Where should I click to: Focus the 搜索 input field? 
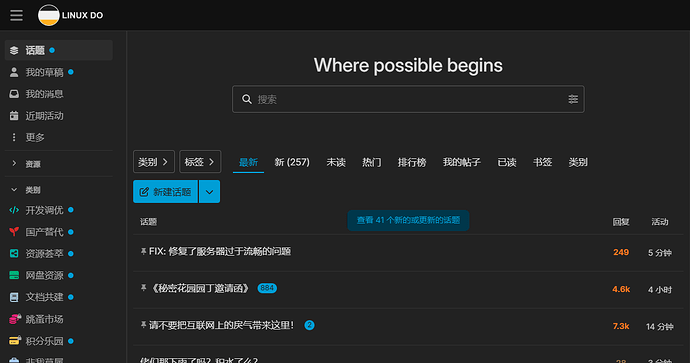(x=408, y=99)
